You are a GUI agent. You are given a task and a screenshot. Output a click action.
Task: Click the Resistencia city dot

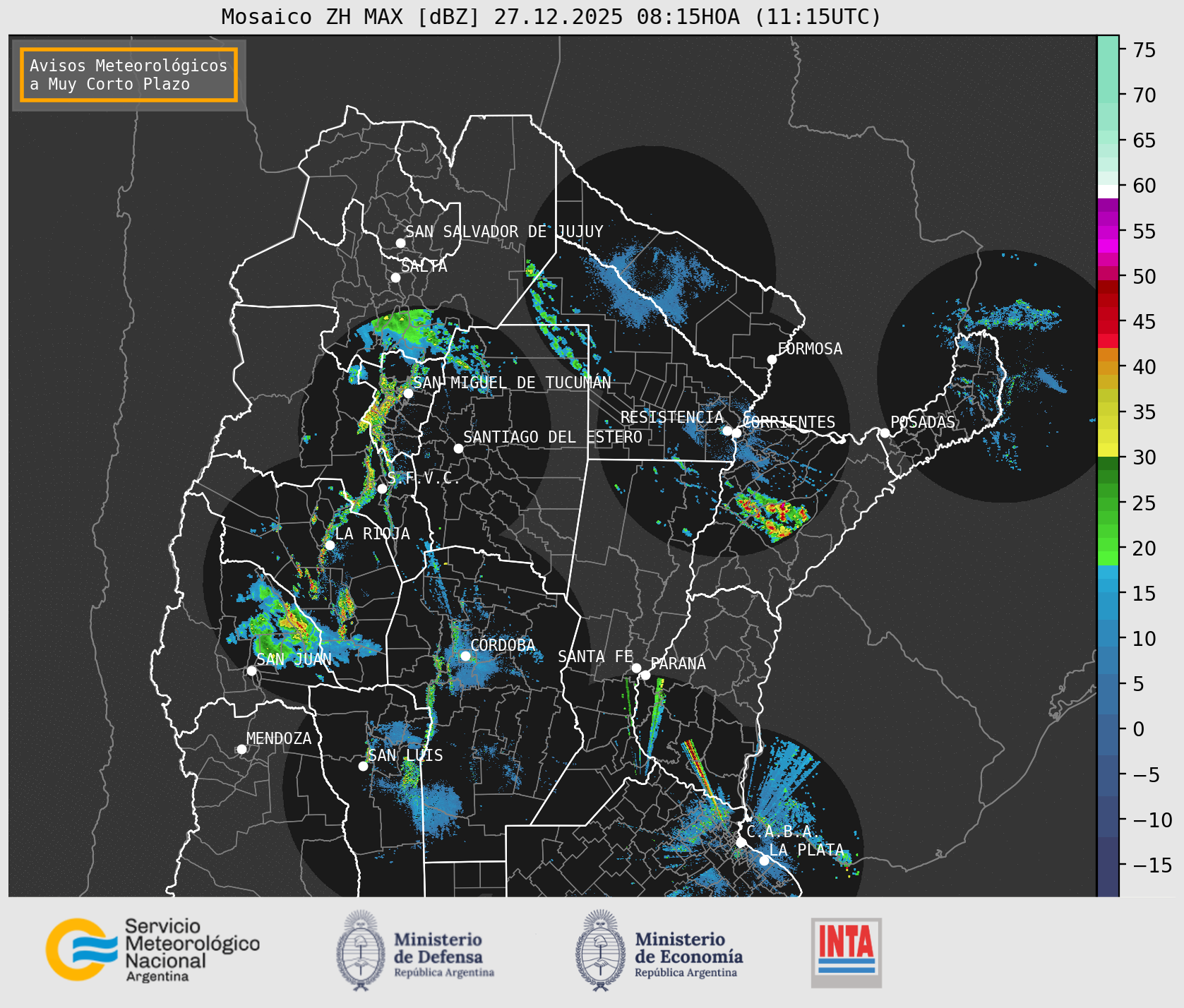[727, 431]
